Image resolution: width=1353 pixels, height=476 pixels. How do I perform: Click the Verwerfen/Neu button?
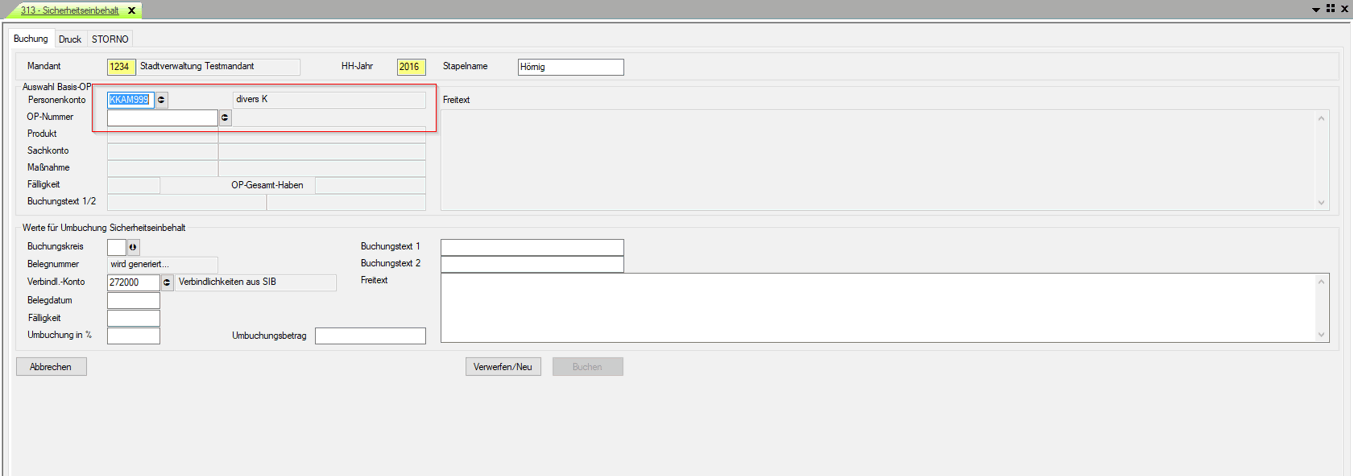[x=503, y=367]
